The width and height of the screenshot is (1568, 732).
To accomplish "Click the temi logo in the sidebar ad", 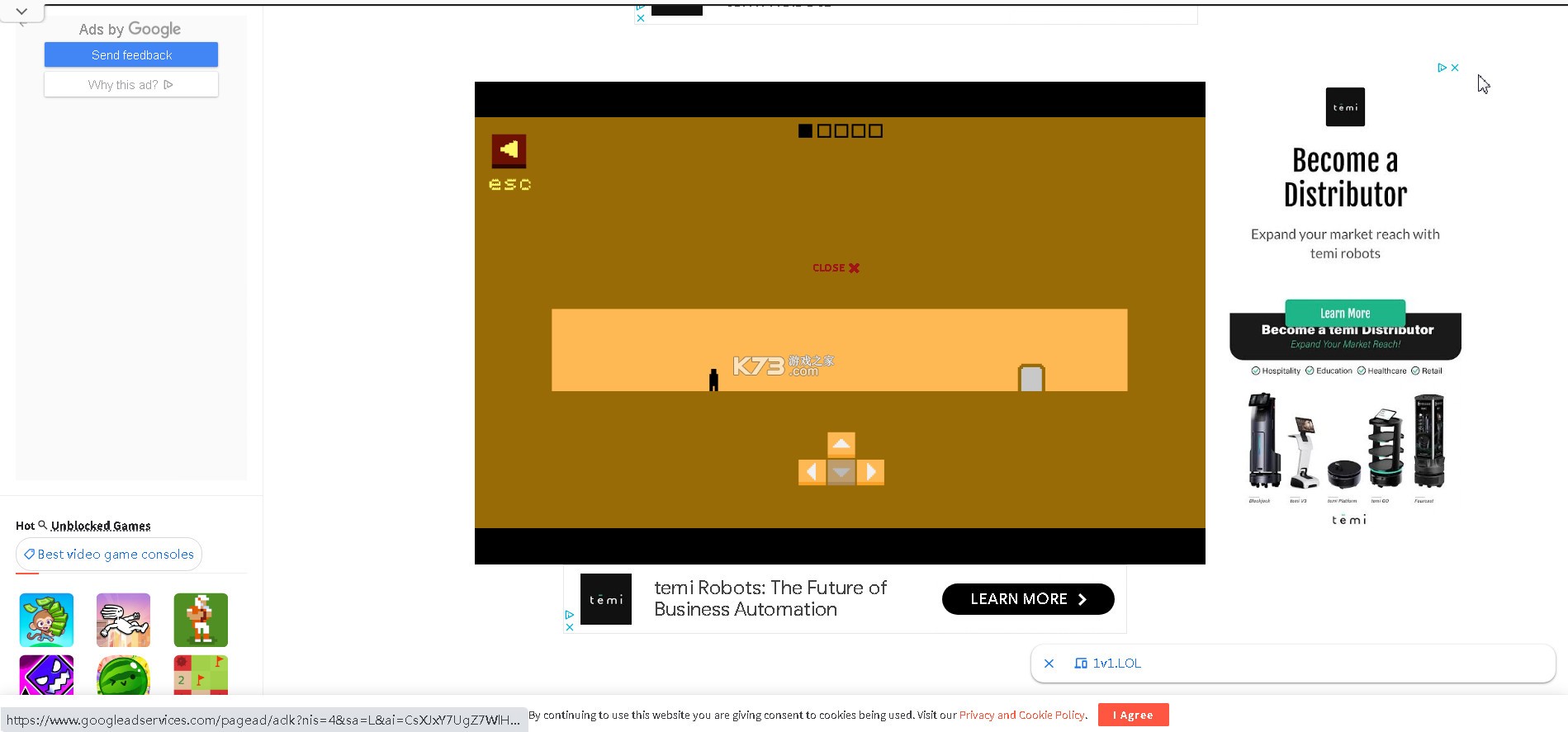I will 1345,107.
